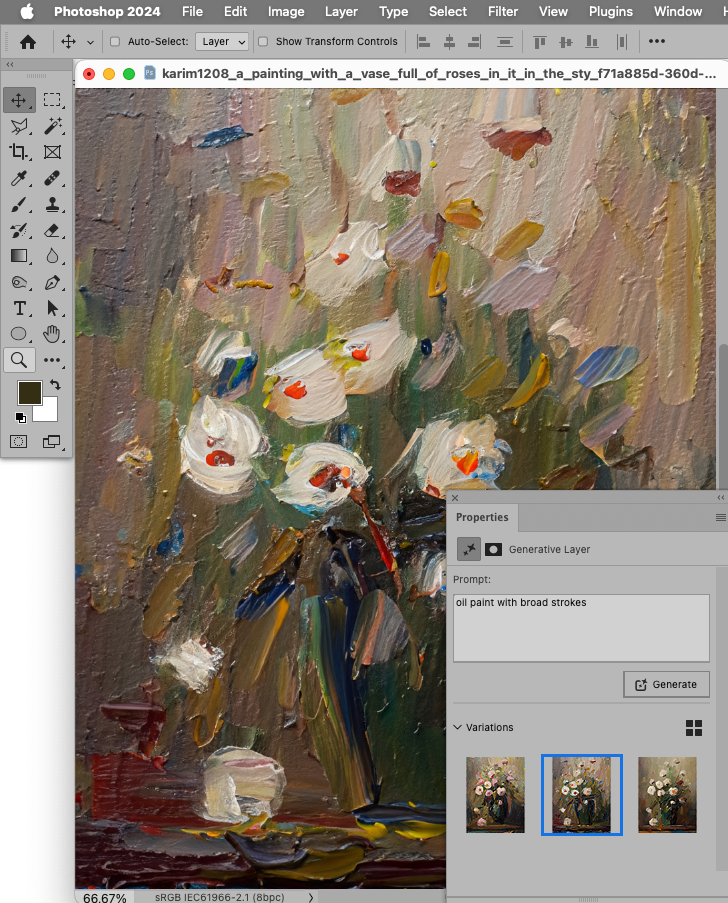728x903 pixels.
Task: Select the Spot Healing Brush tool
Action: click(52, 179)
